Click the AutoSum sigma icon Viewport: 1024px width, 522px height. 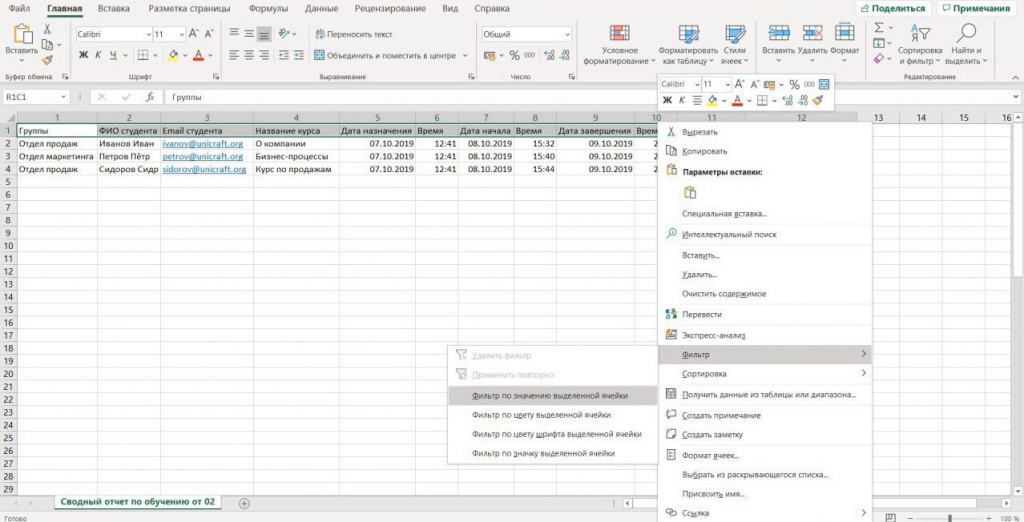point(879,28)
